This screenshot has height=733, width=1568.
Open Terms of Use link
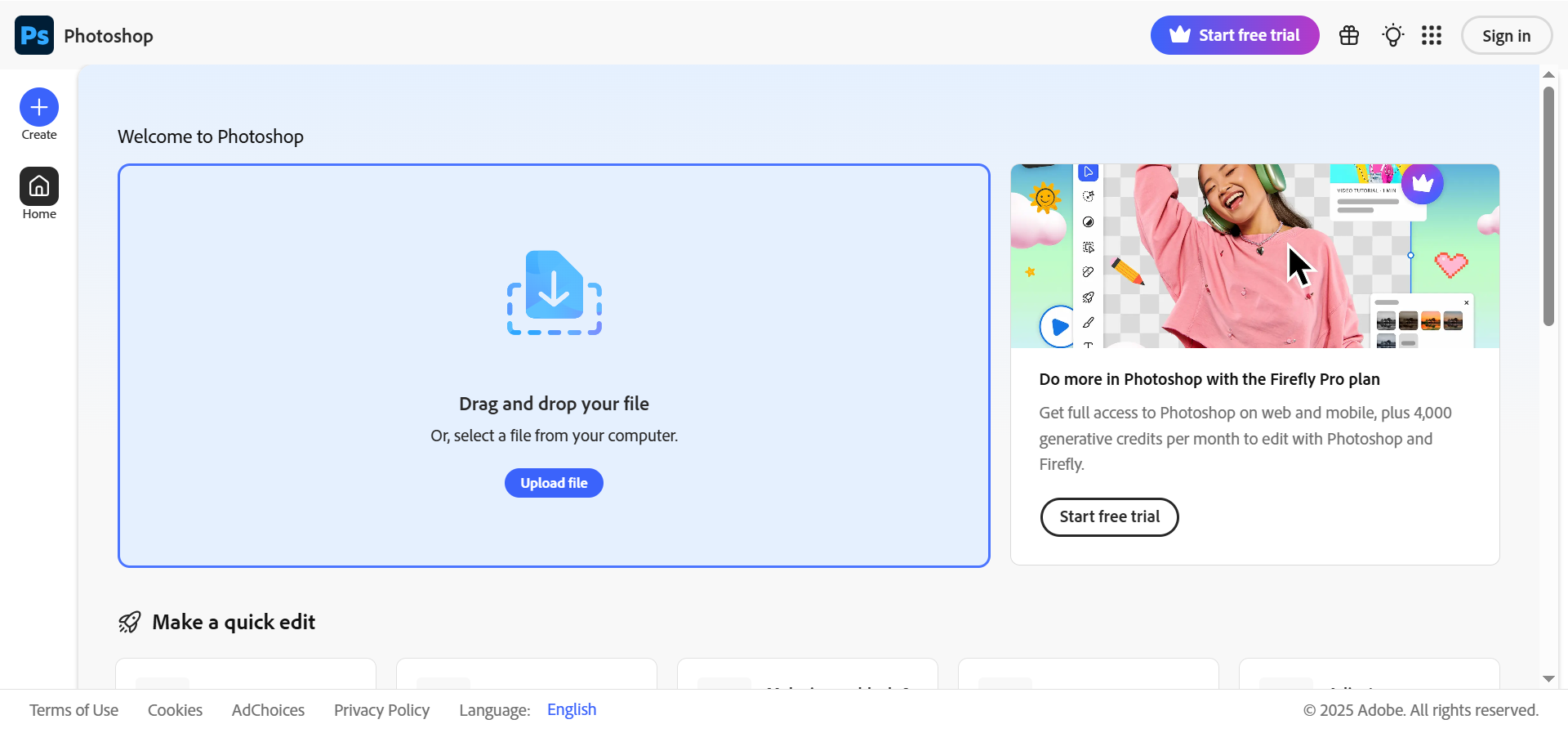74,710
